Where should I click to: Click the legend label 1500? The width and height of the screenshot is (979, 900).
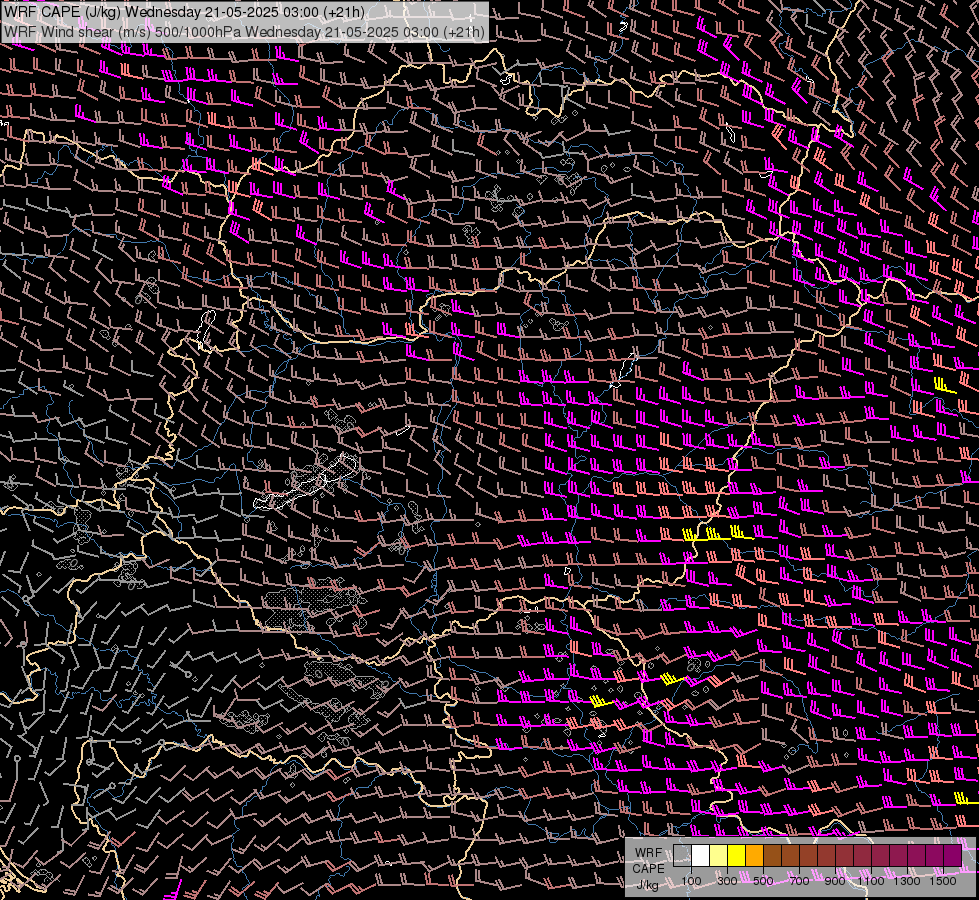coord(943,881)
